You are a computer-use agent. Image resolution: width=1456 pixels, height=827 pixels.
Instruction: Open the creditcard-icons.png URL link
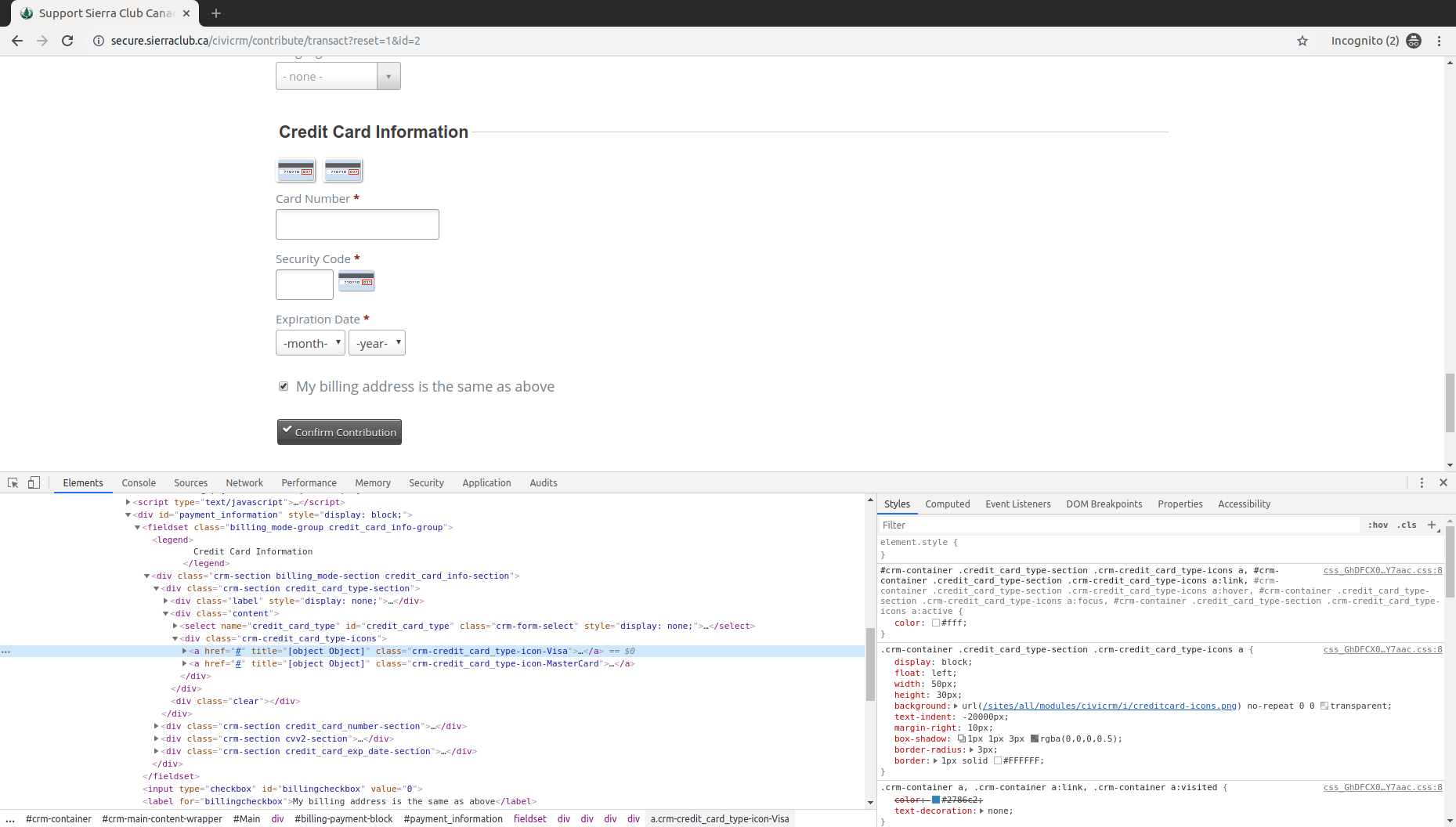point(1109,706)
